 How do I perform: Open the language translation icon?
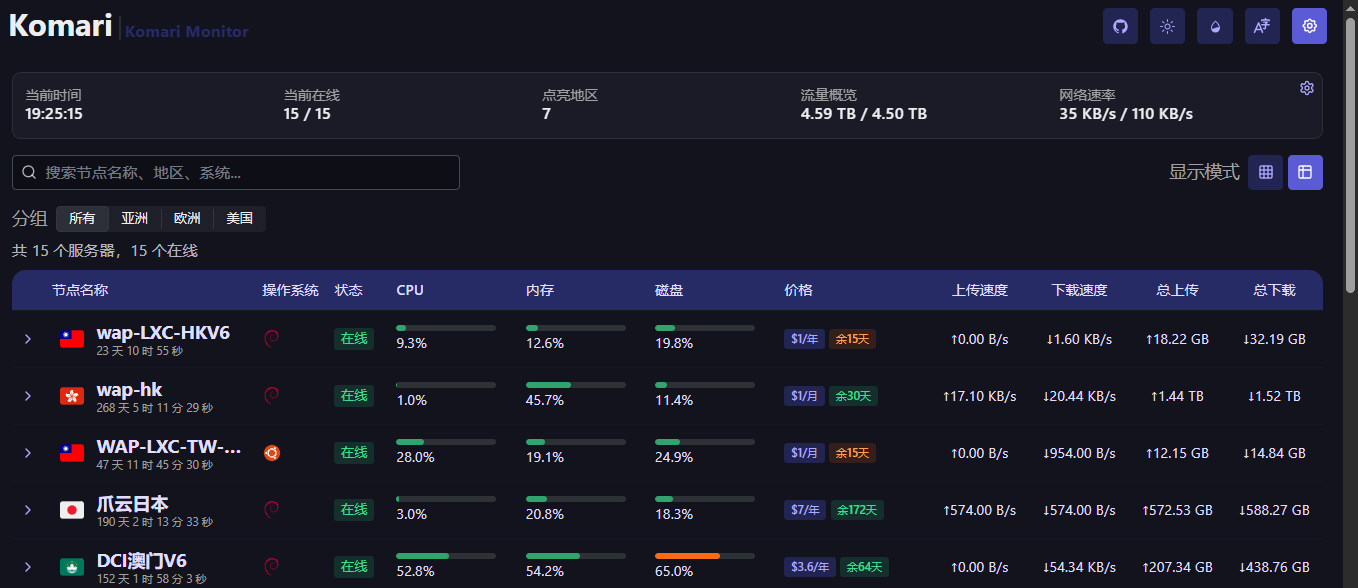[x=1262, y=27]
